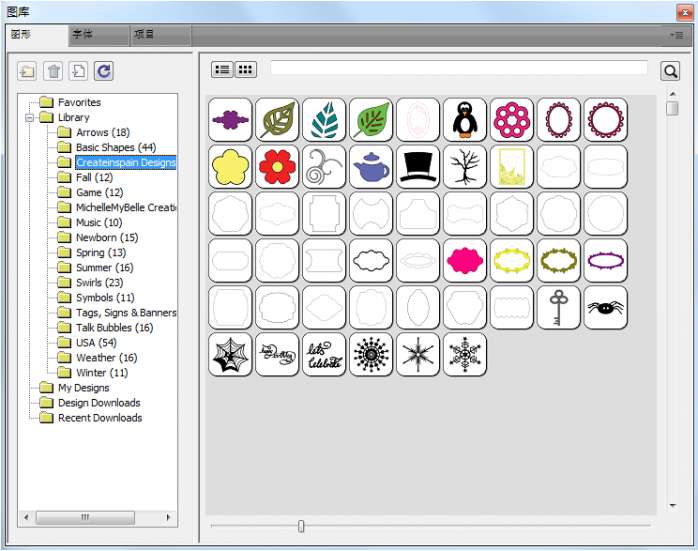The width and height of the screenshot is (698, 551).
Task: Click the refresh library icon
Action: (x=104, y=71)
